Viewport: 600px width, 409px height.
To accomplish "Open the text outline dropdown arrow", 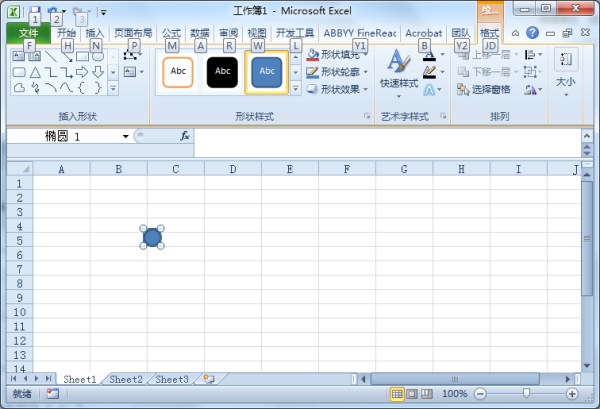I will point(442,72).
